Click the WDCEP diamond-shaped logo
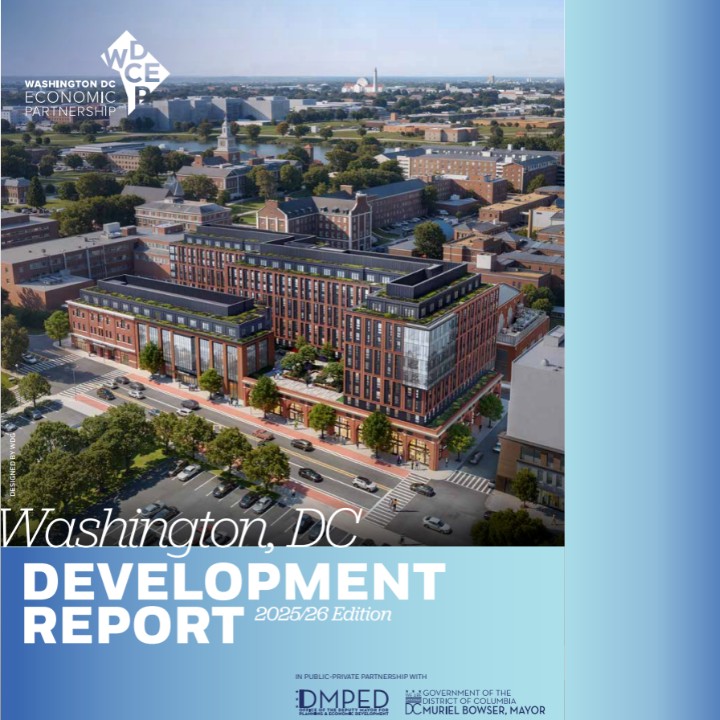 point(135,70)
